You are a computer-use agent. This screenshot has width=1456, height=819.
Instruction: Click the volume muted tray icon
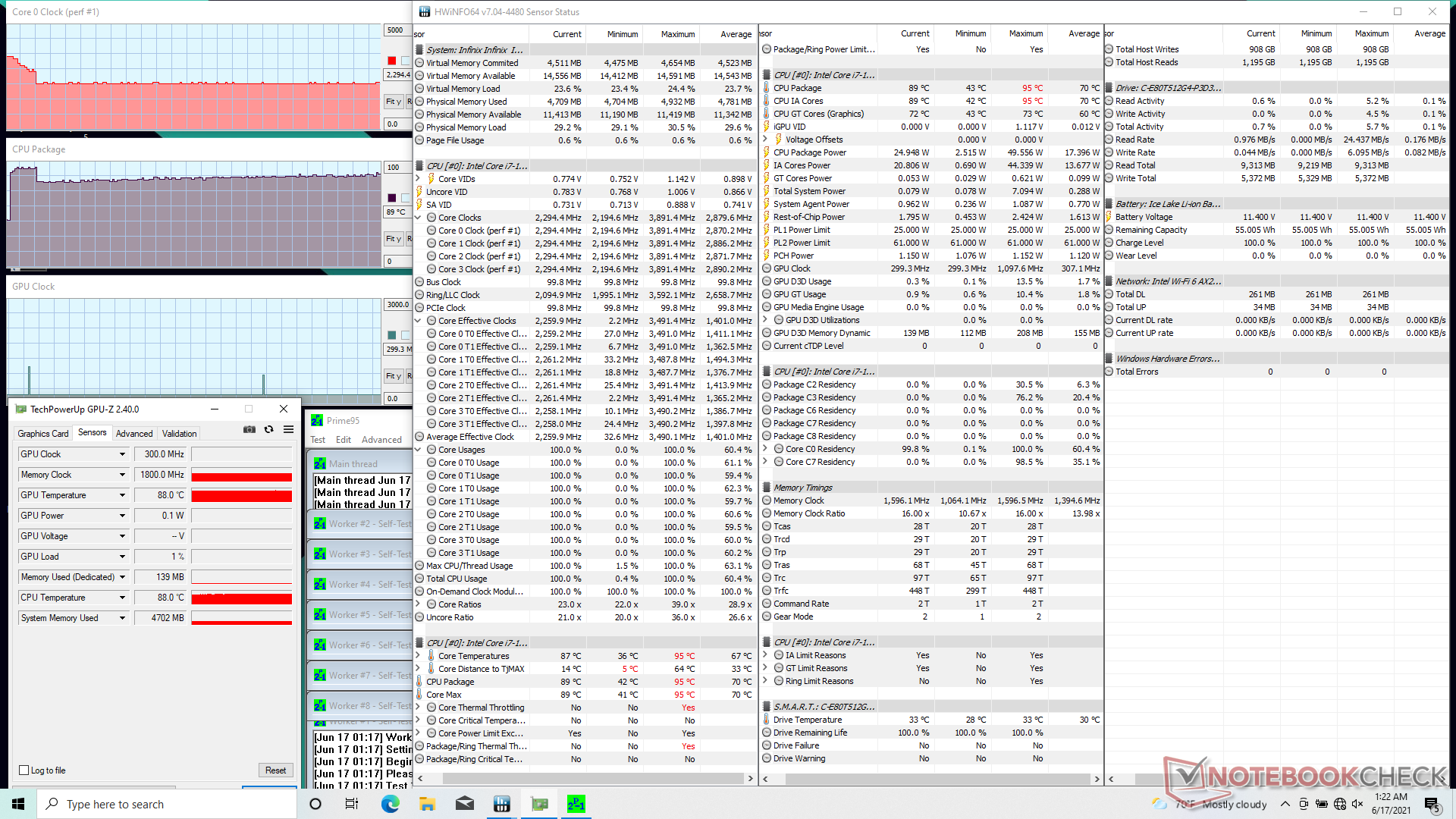[1357, 804]
